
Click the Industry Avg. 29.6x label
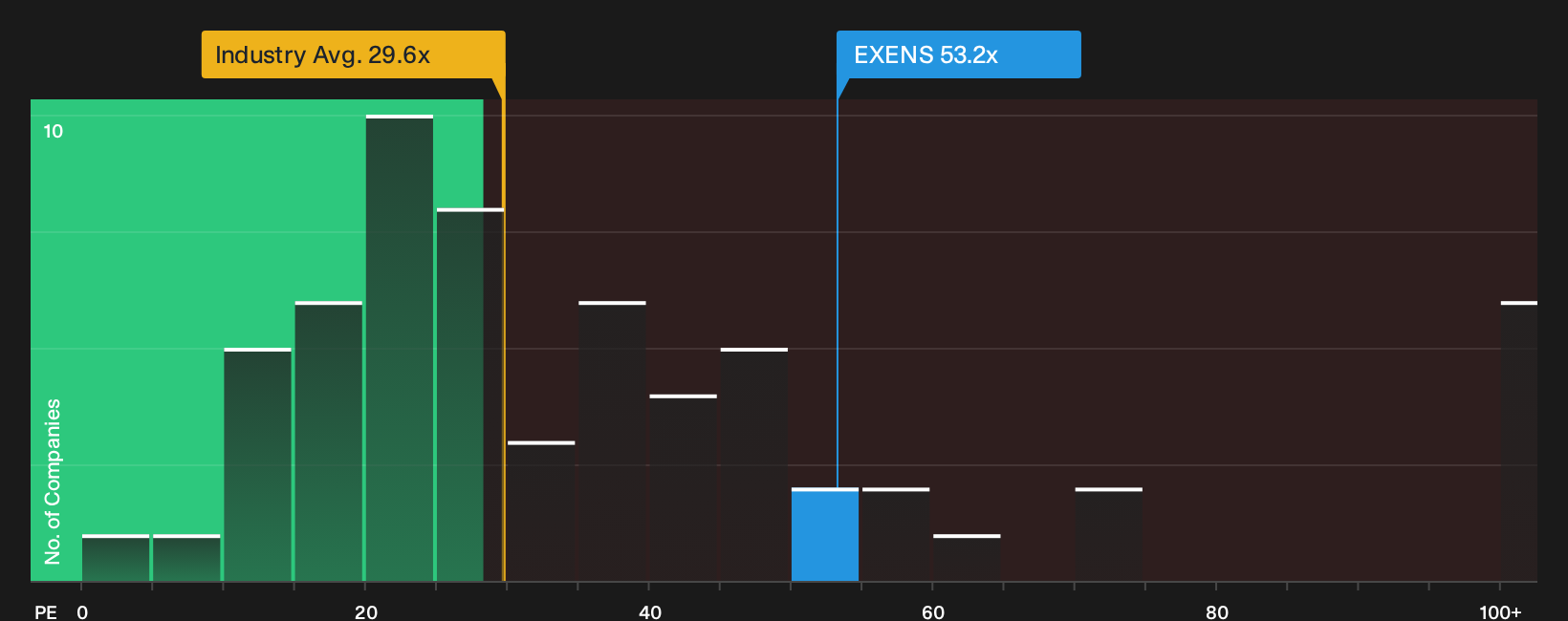353,54
